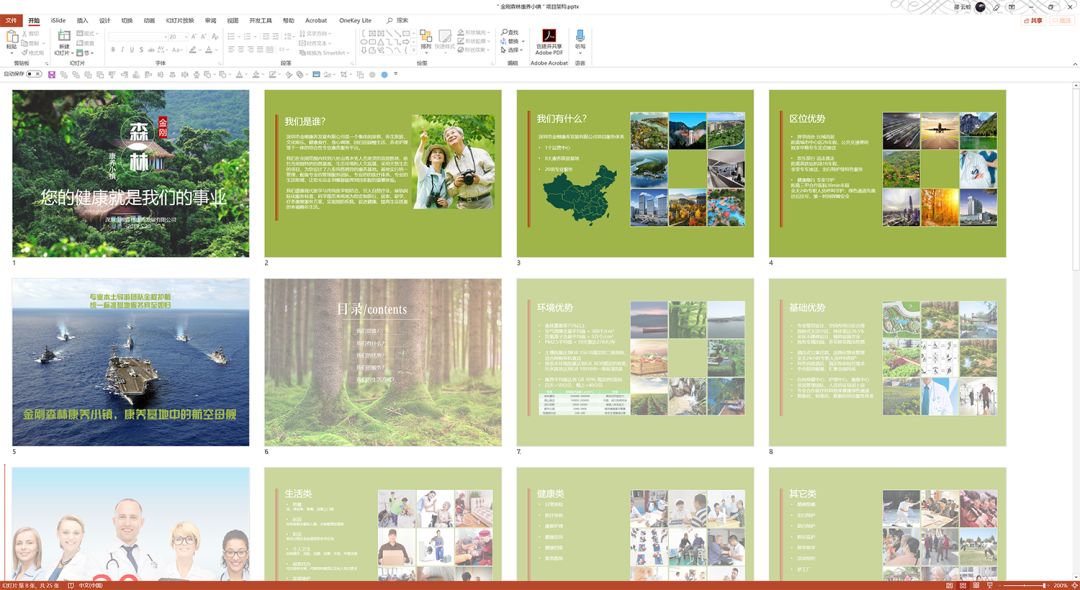Open Create and Share Adobe PDF
Image resolution: width=1080 pixels, height=590 pixels.
pyautogui.click(x=549, y=41)
